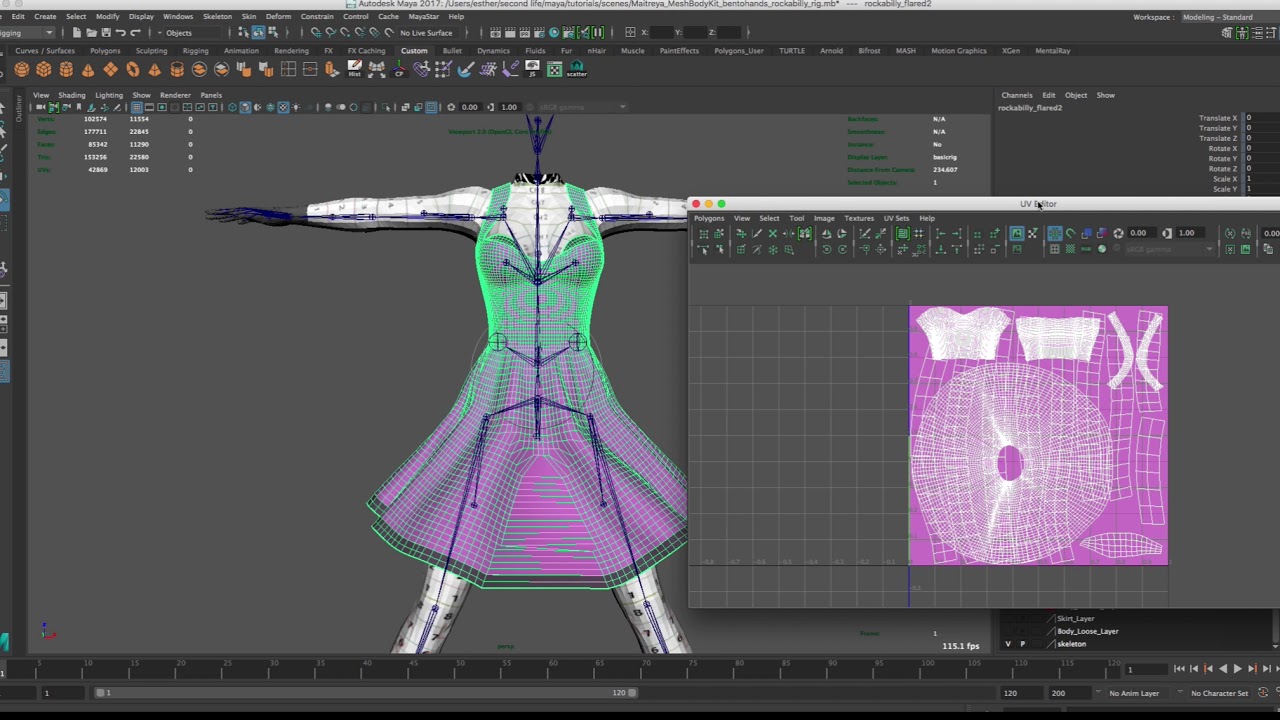Open the UV Editor Textures menu
Image resolution: width=1280 pixels, height=720 pixels.
point(859,218)
